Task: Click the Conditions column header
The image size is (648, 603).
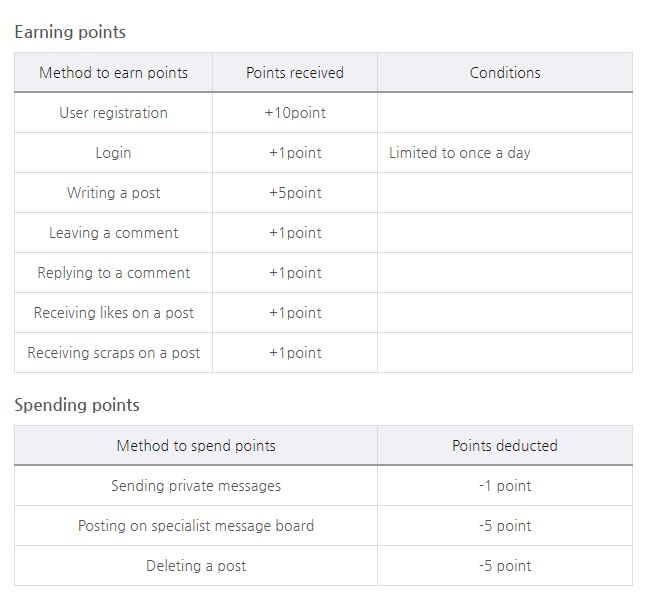Action: pyautogui.click(x=505, y=73)
